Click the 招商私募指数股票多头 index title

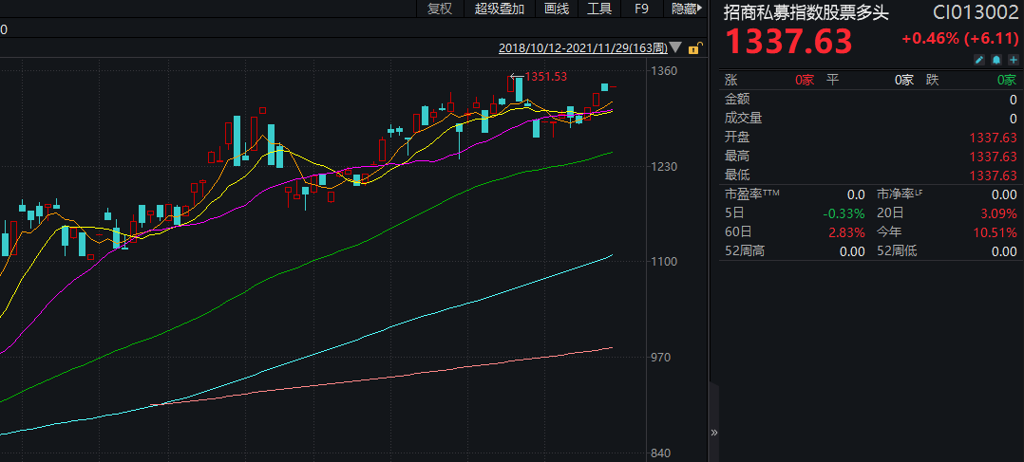(805, 12)
